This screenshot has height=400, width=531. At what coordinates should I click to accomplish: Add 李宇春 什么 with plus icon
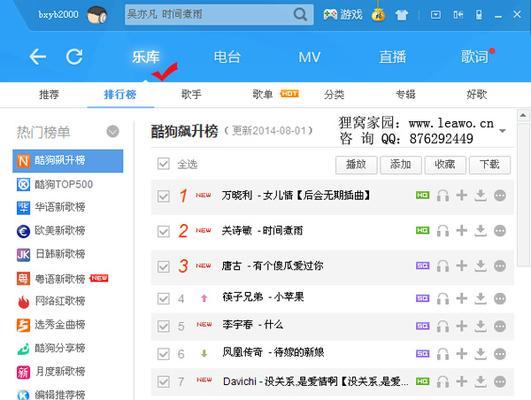(x=461, y=326)
